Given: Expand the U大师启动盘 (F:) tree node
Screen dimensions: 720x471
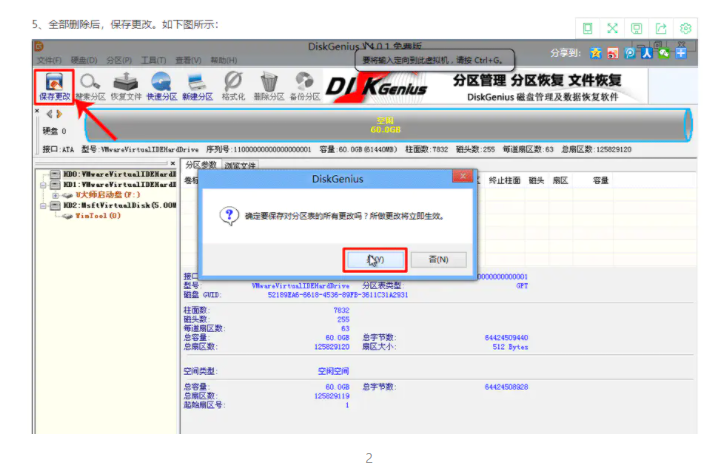Looking at the screenshot, I should 56,195.
